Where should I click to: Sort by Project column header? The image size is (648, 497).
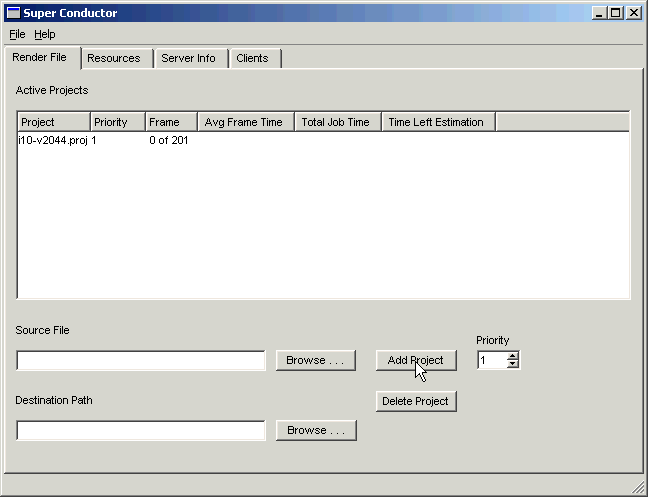click(54, 122)
